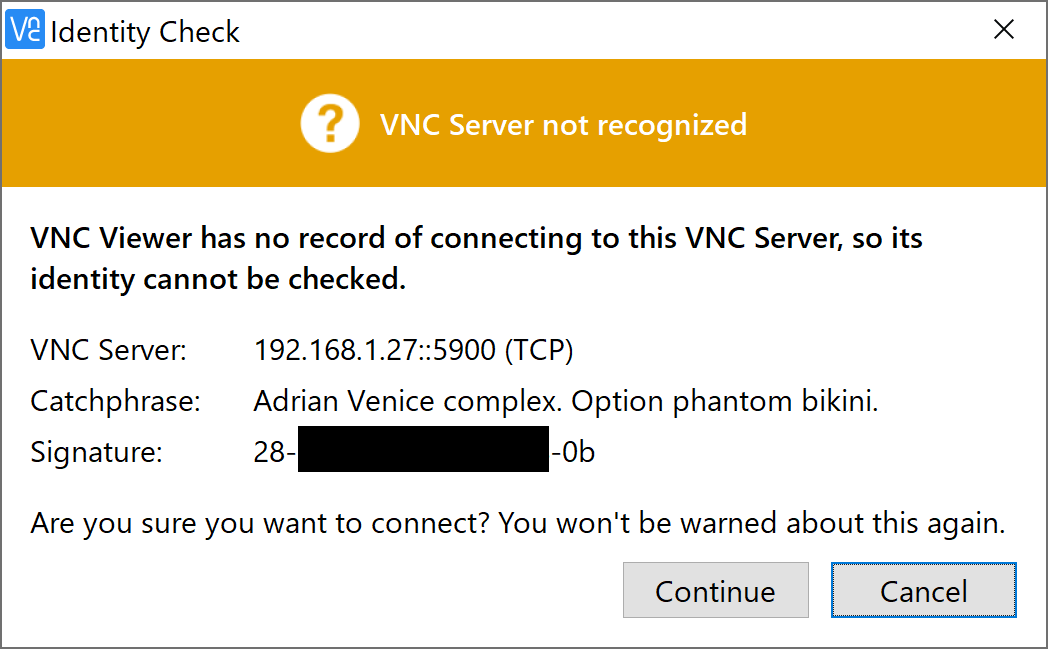Click the bold "VNC Viewer has no record" message
Screen dimensions: 1048x649
[x=476, y=239]
